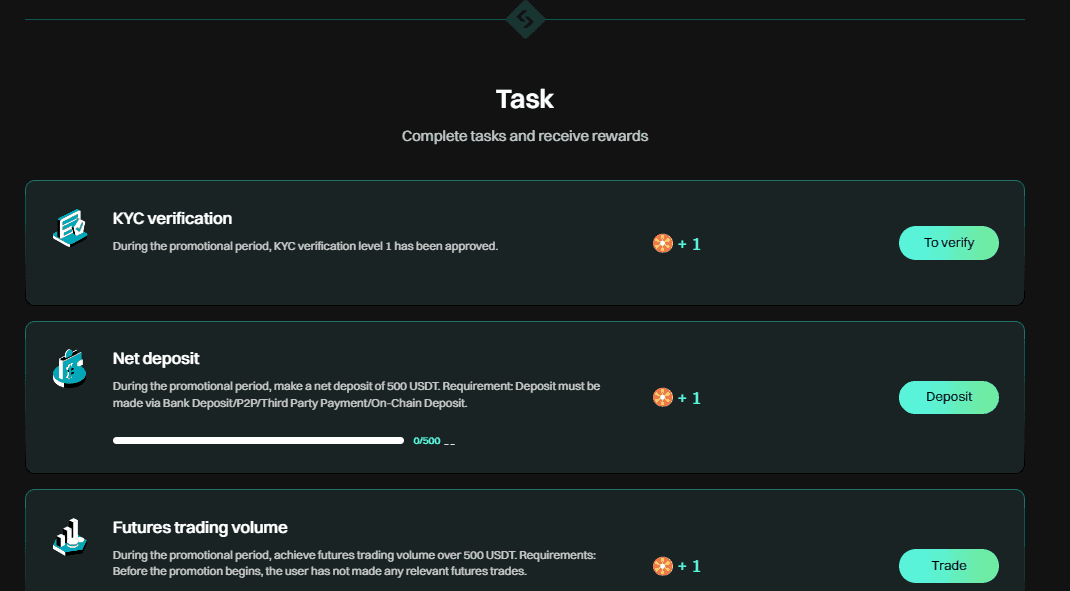Click the Task section heading
The width and height of the screenshot is (1070, 591).
[x=525, y=99]
